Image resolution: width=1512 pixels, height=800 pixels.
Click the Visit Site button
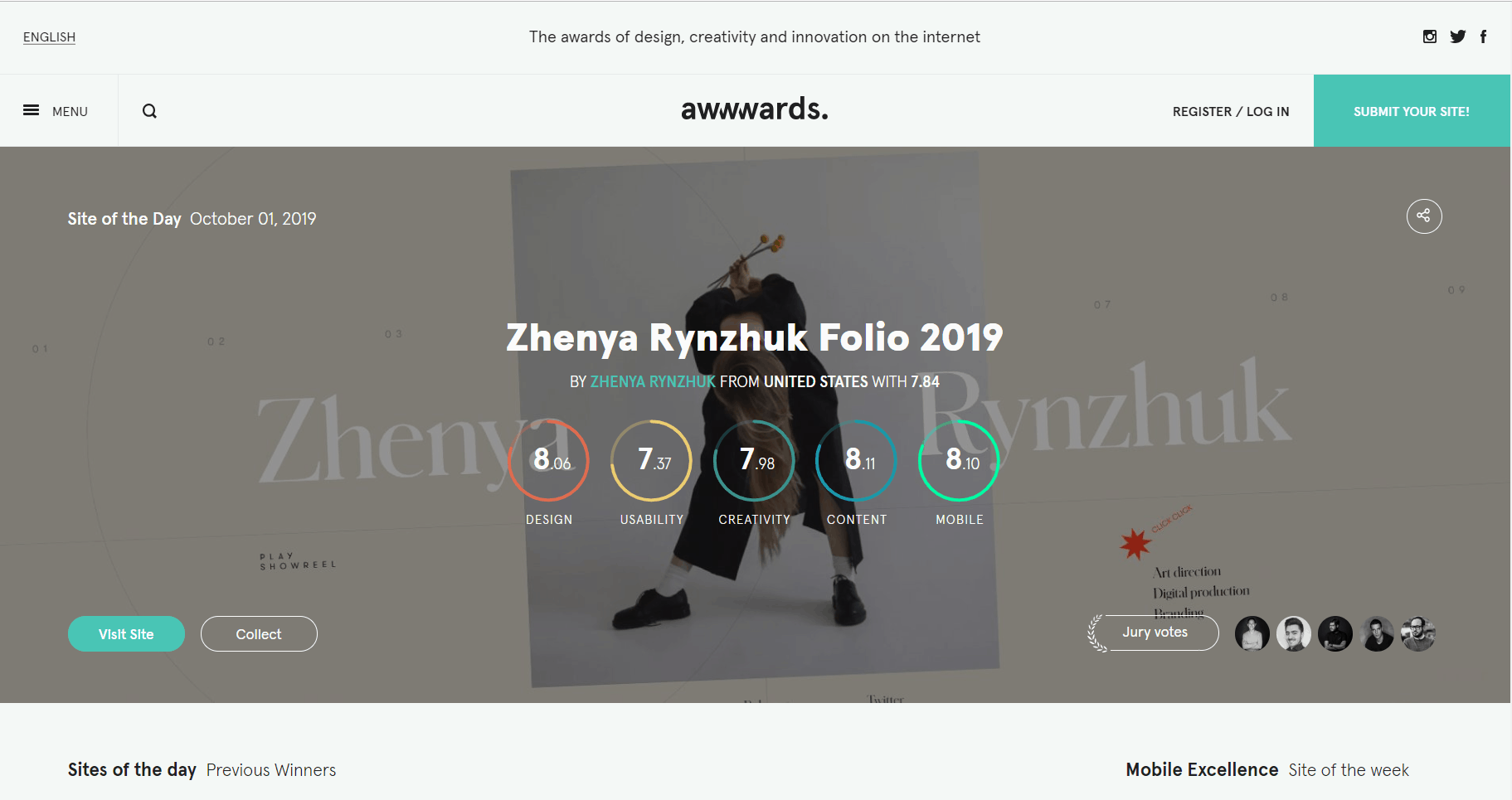click(x=126, y=634)
